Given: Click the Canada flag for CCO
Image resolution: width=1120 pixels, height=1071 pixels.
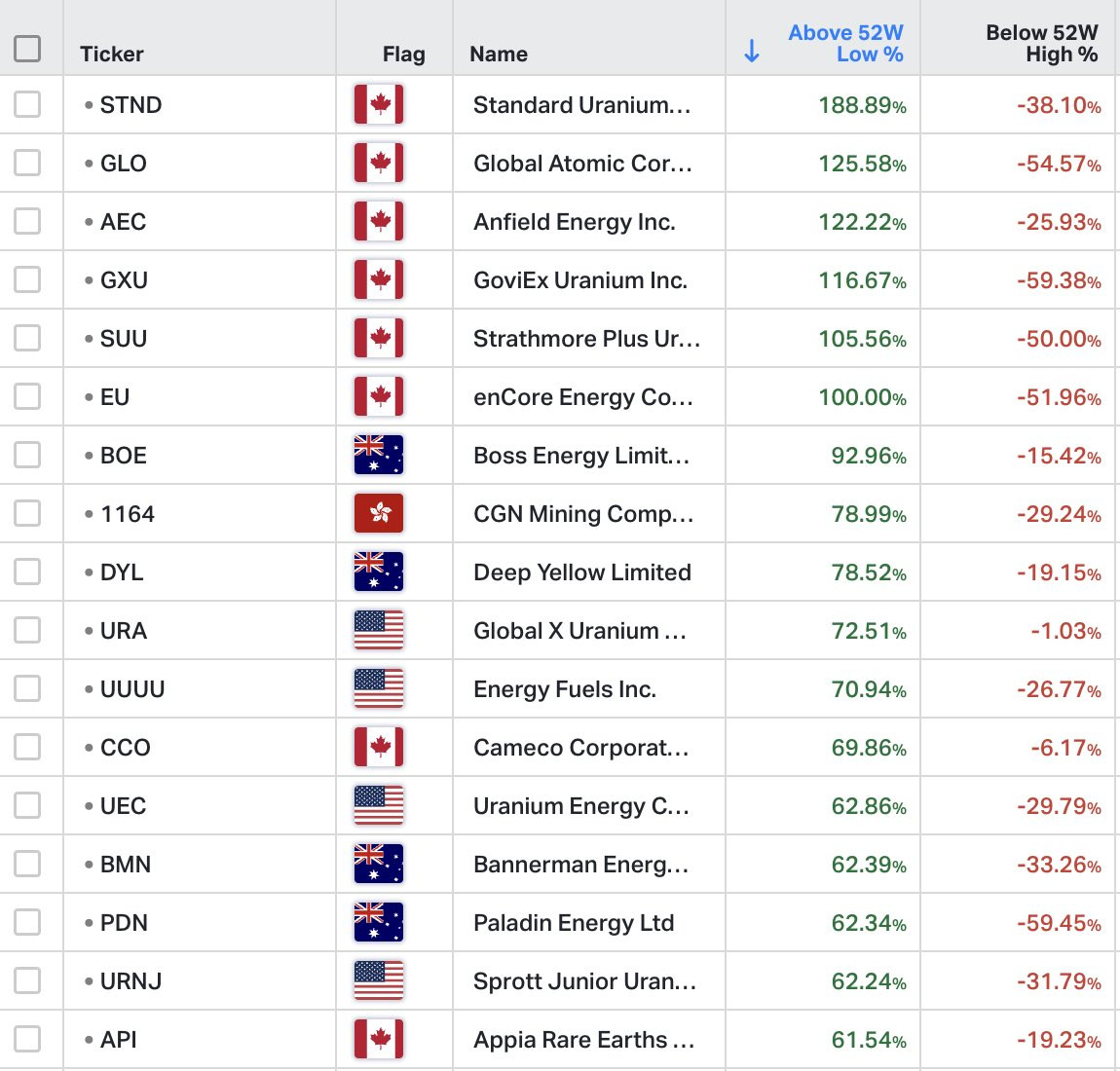Looking at the screenshot, I should (379, 747).
